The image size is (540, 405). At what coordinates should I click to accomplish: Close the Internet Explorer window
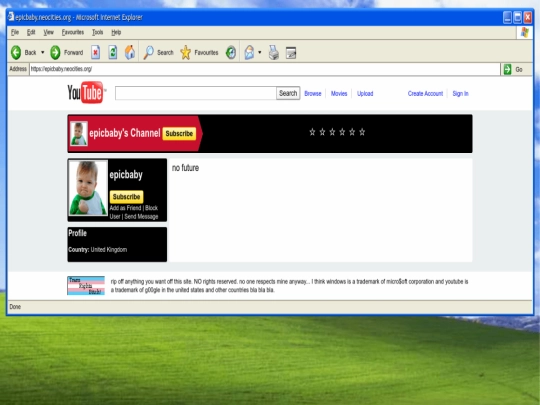pyautogui.click(x=528, y=17)
